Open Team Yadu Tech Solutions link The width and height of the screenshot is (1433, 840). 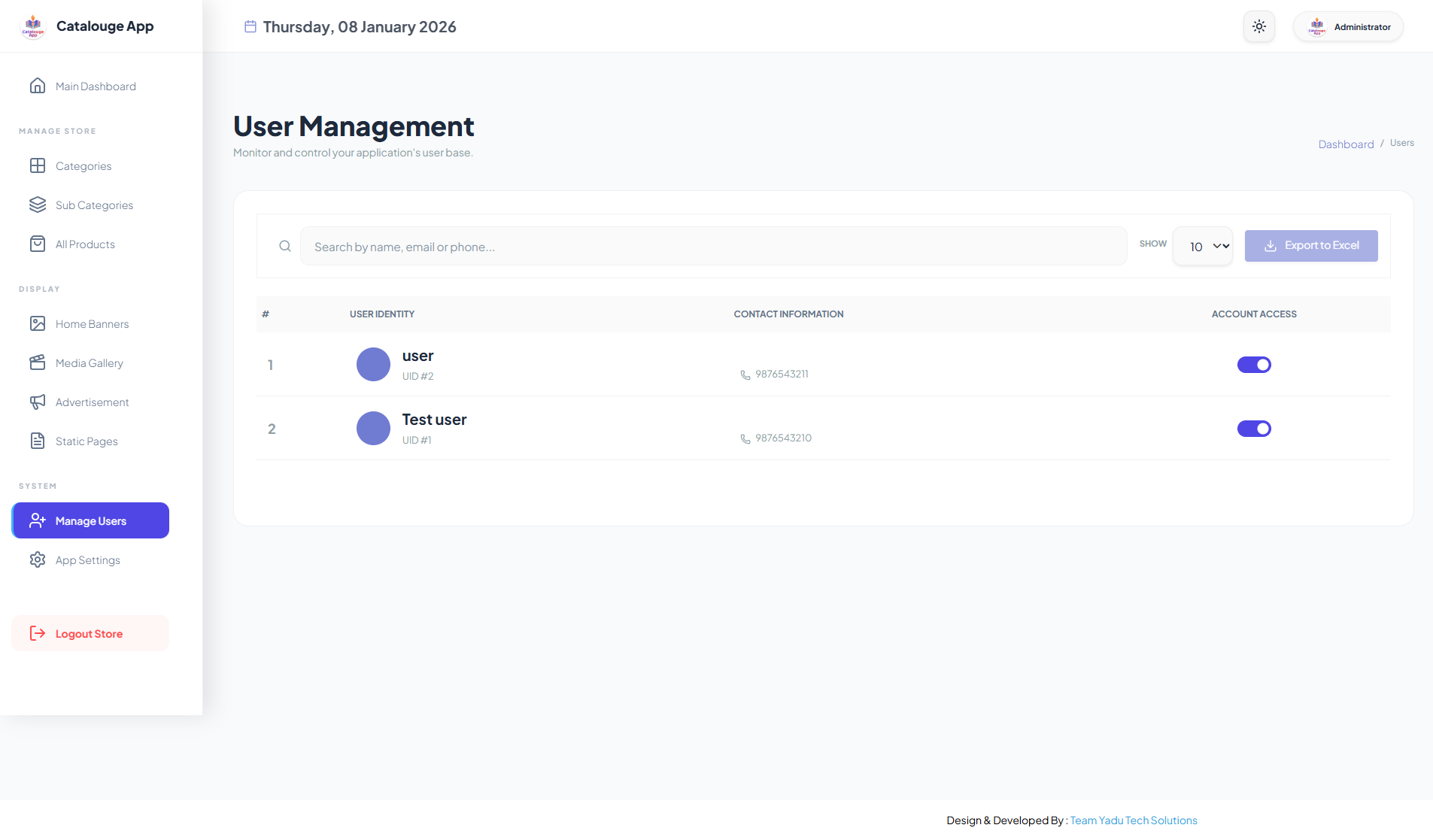pyautogui.click(x=1134, y=820)
